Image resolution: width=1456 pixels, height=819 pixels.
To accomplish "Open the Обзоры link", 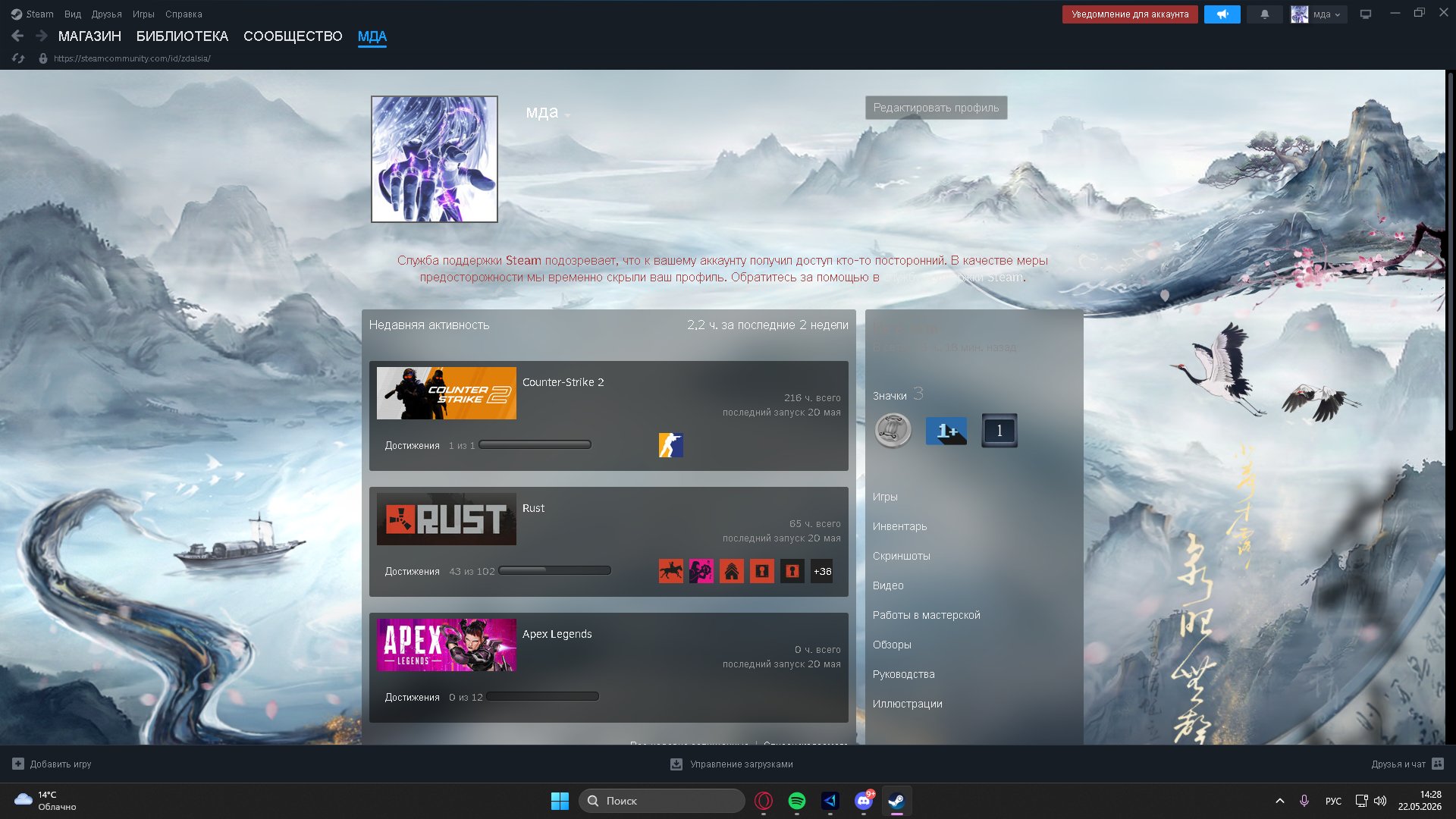I will pos(892,645).
